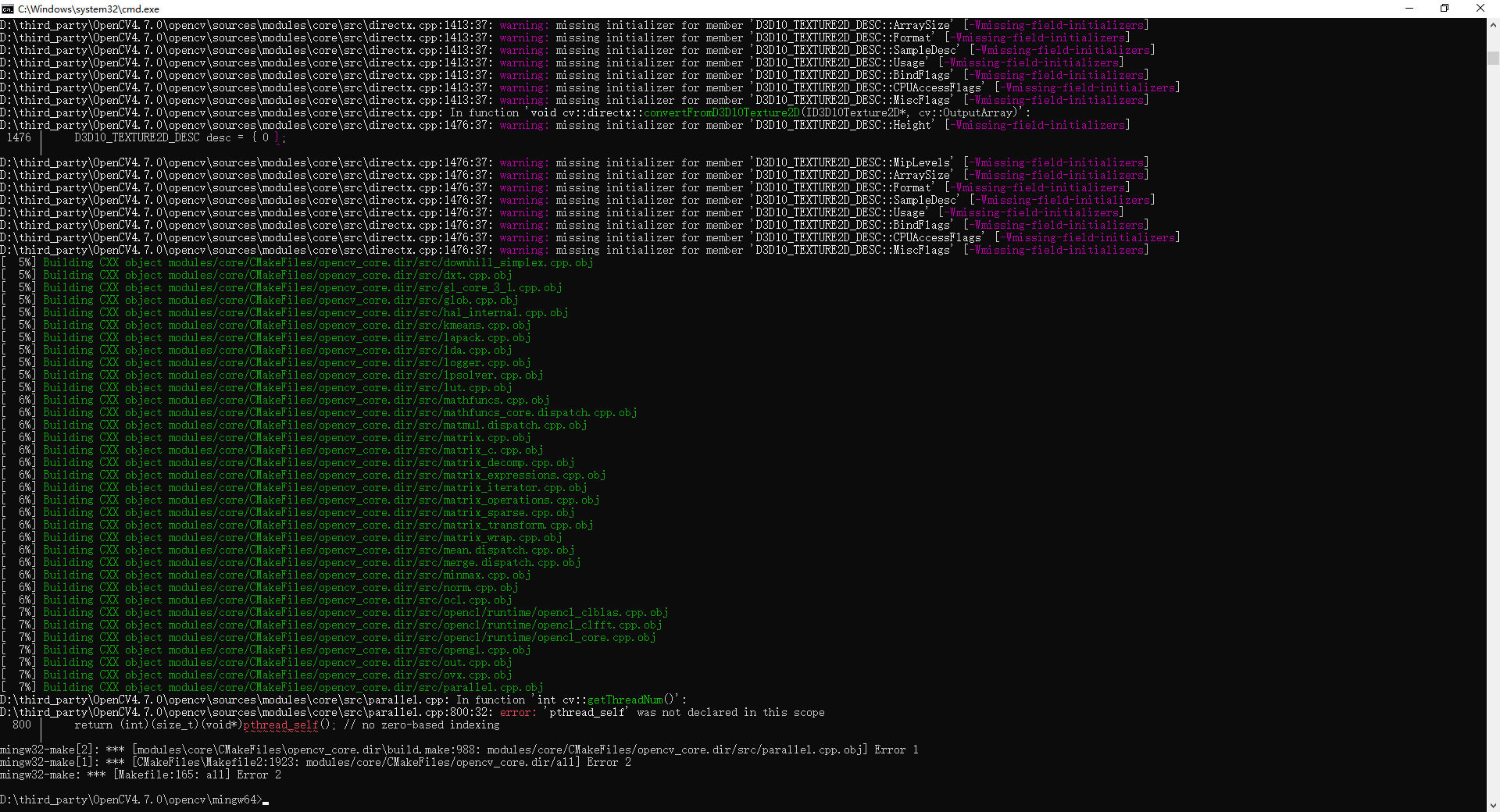Click 'mingw32-make: *** [Makefile:165: all] Error 2' line

pyautogui.click(x=141, y=775)
